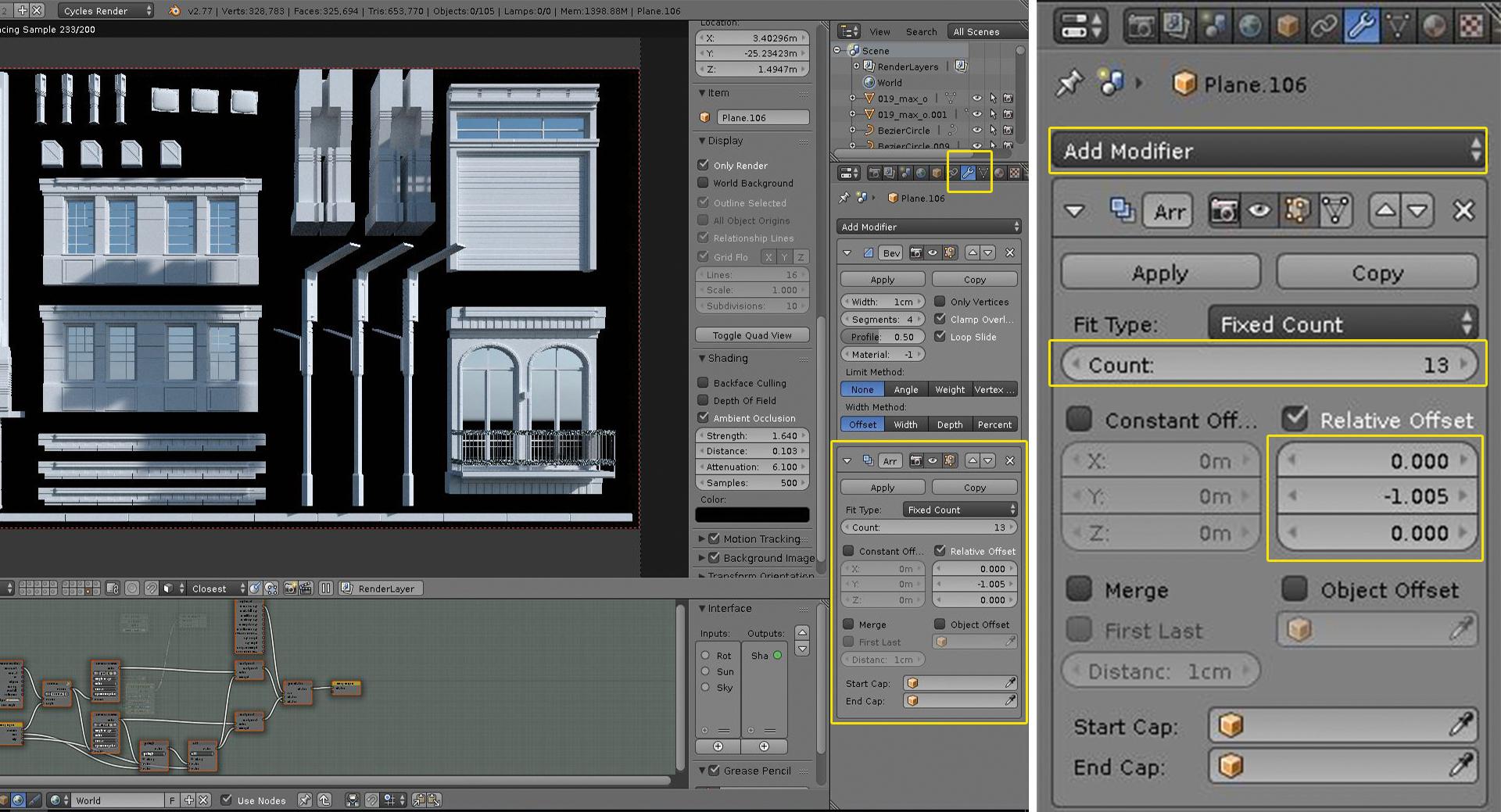Viewport: 1501px width, 812px height.
Task: Hide the 019_max_o object with its eye toggle
Action: (x=976, y=98)
